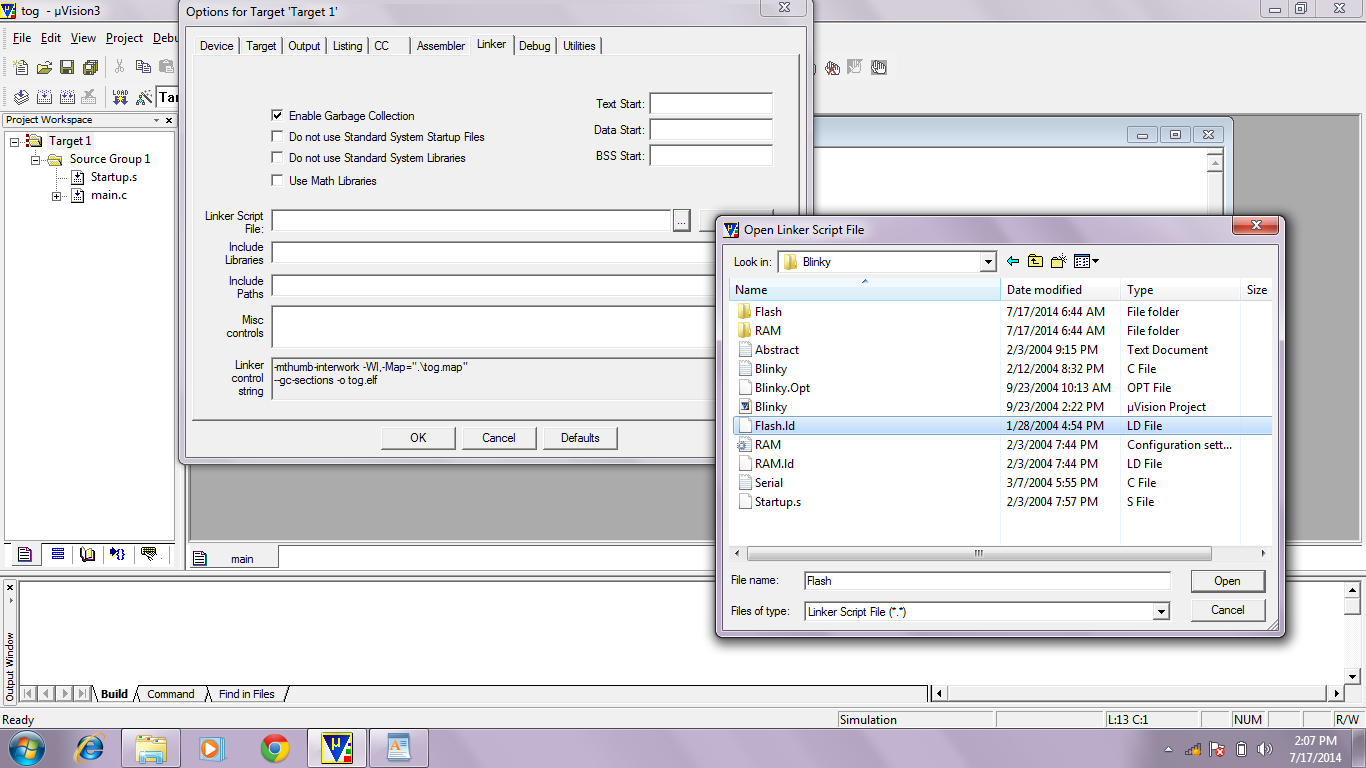Viewport: 1366px width, 768px height.
Task: Toggle Enable Garbage Collection checkbox
Action: (x=278, y=115)
